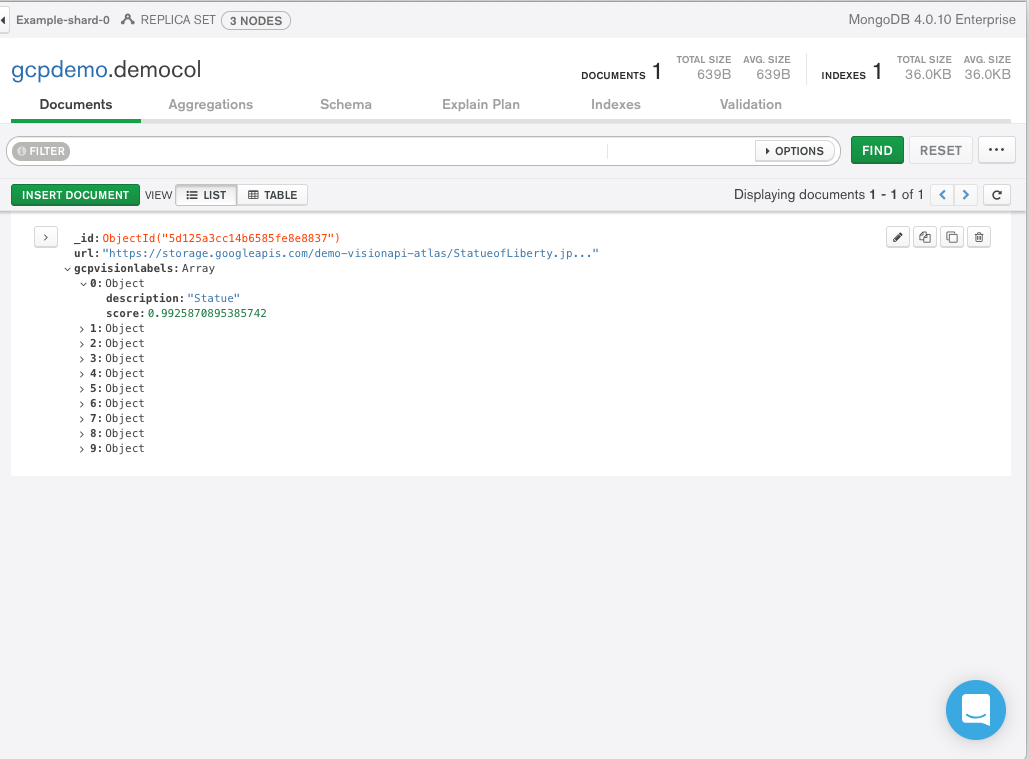Refresh the document list
1029x759 pixels.
(x=996, y=195)
